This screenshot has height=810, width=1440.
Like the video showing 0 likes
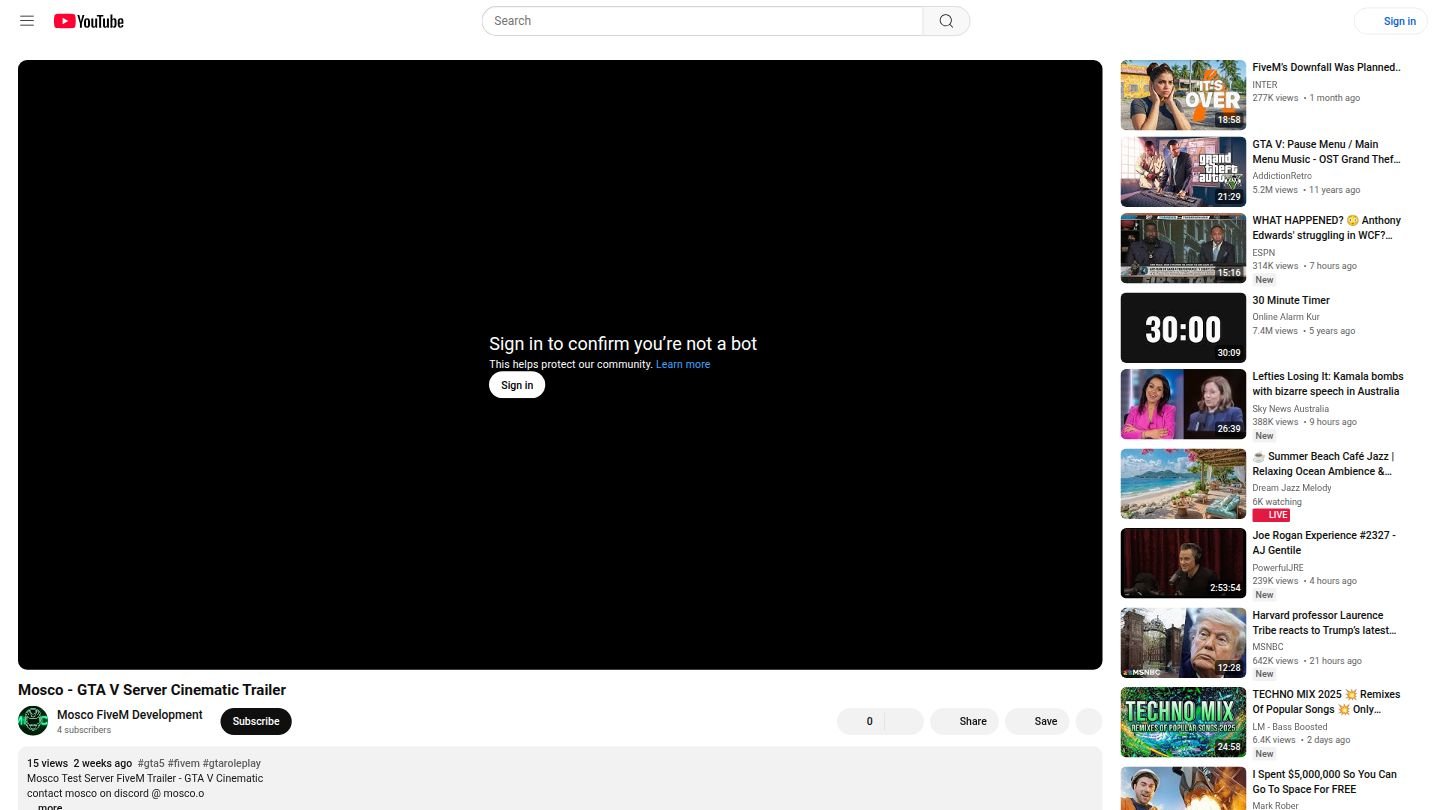(861, 721)
